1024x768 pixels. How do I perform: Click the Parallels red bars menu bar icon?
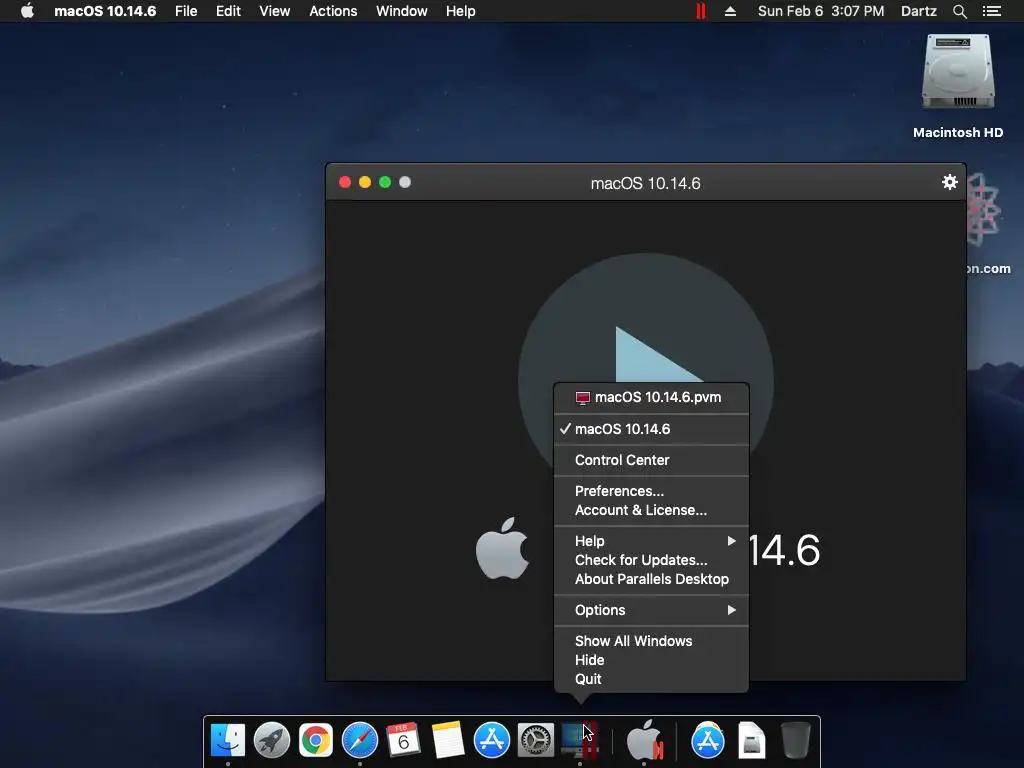click(x=701, y=11)
